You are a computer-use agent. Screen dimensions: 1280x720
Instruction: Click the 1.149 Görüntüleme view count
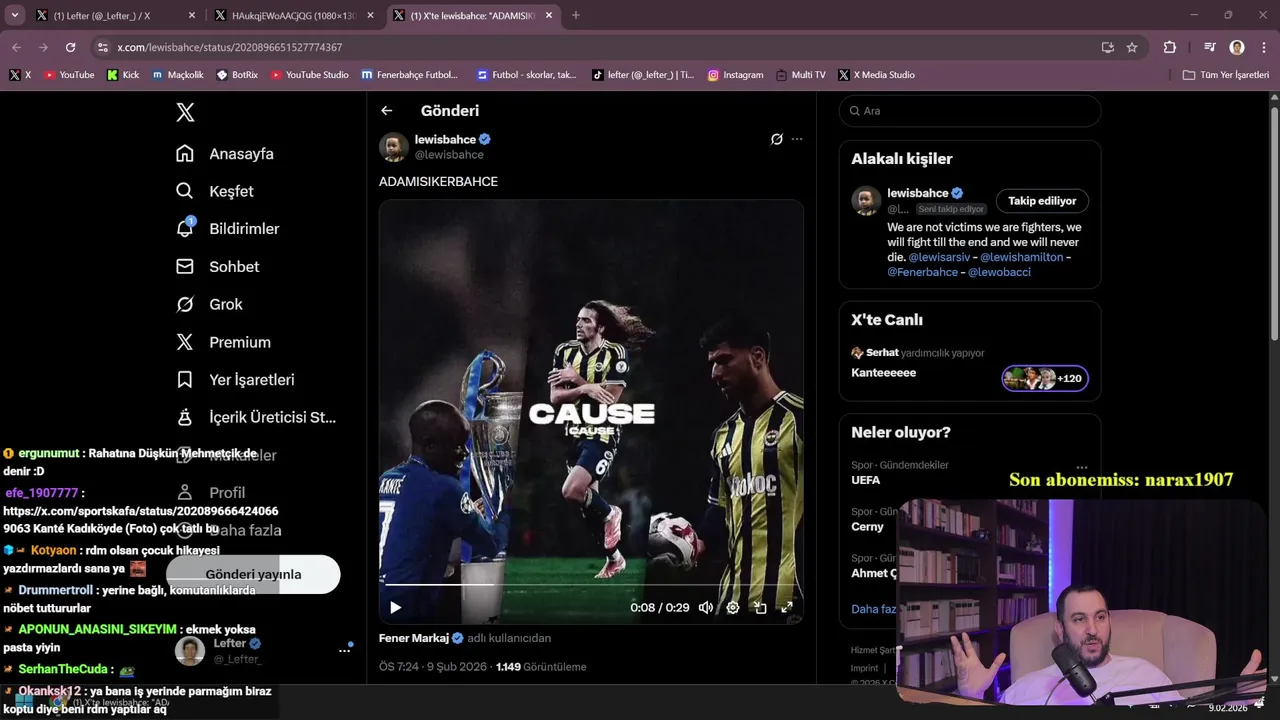coord(541,667)
